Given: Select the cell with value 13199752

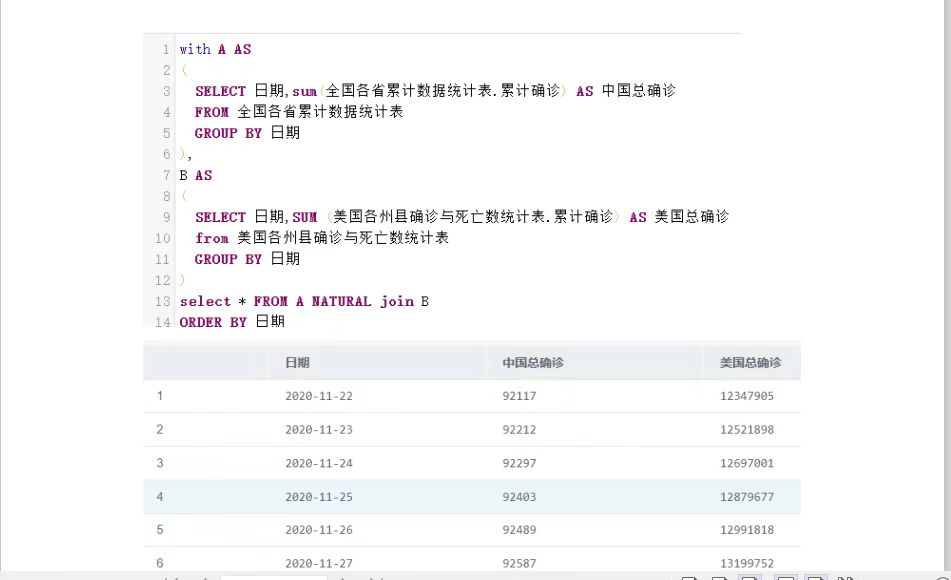Looking at the screenshot, I should pyautogui.click(x=747, y=564).
